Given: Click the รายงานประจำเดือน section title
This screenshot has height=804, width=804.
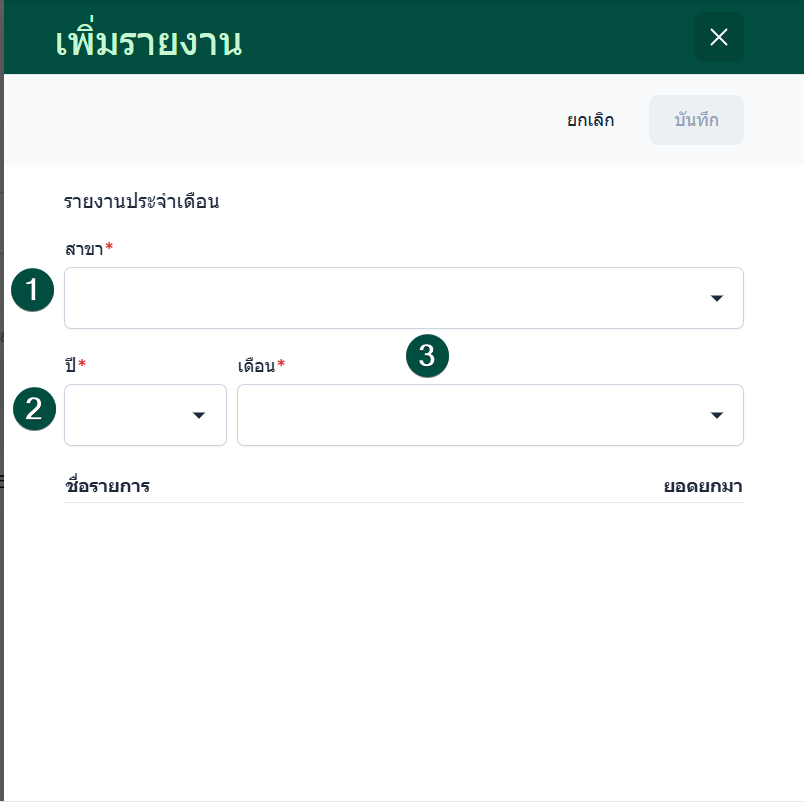Looking at the screenshot, I should pyautogui.click(x=142, y=201).
